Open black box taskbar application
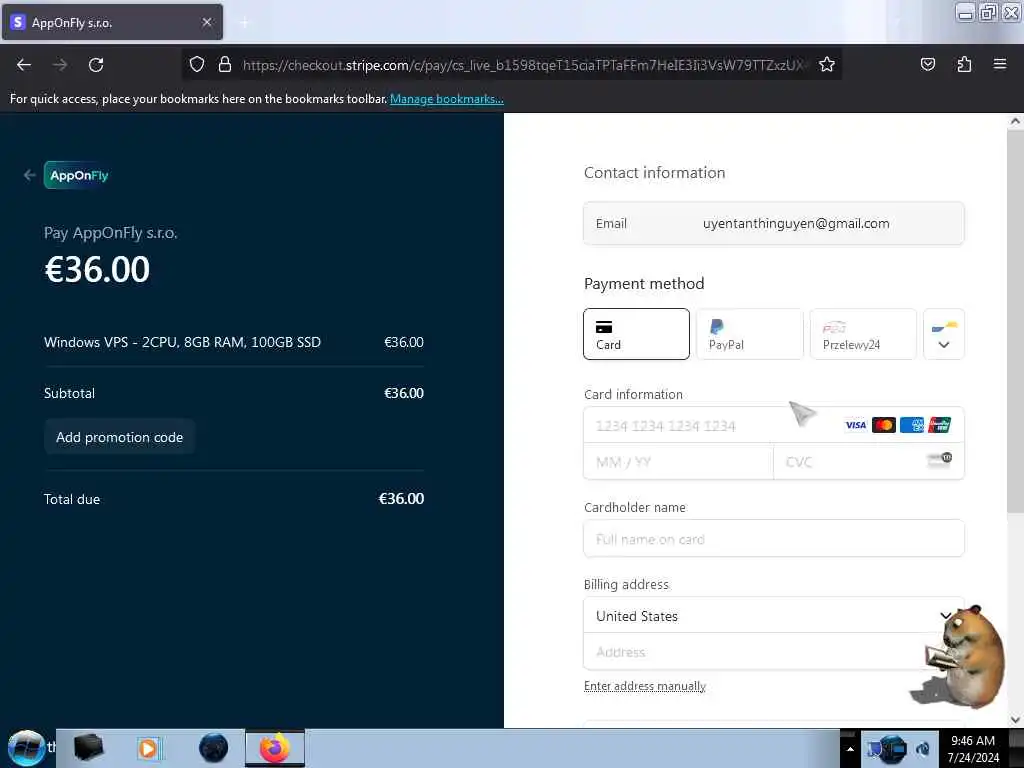 pyautogui.click(x=88, y=748)
